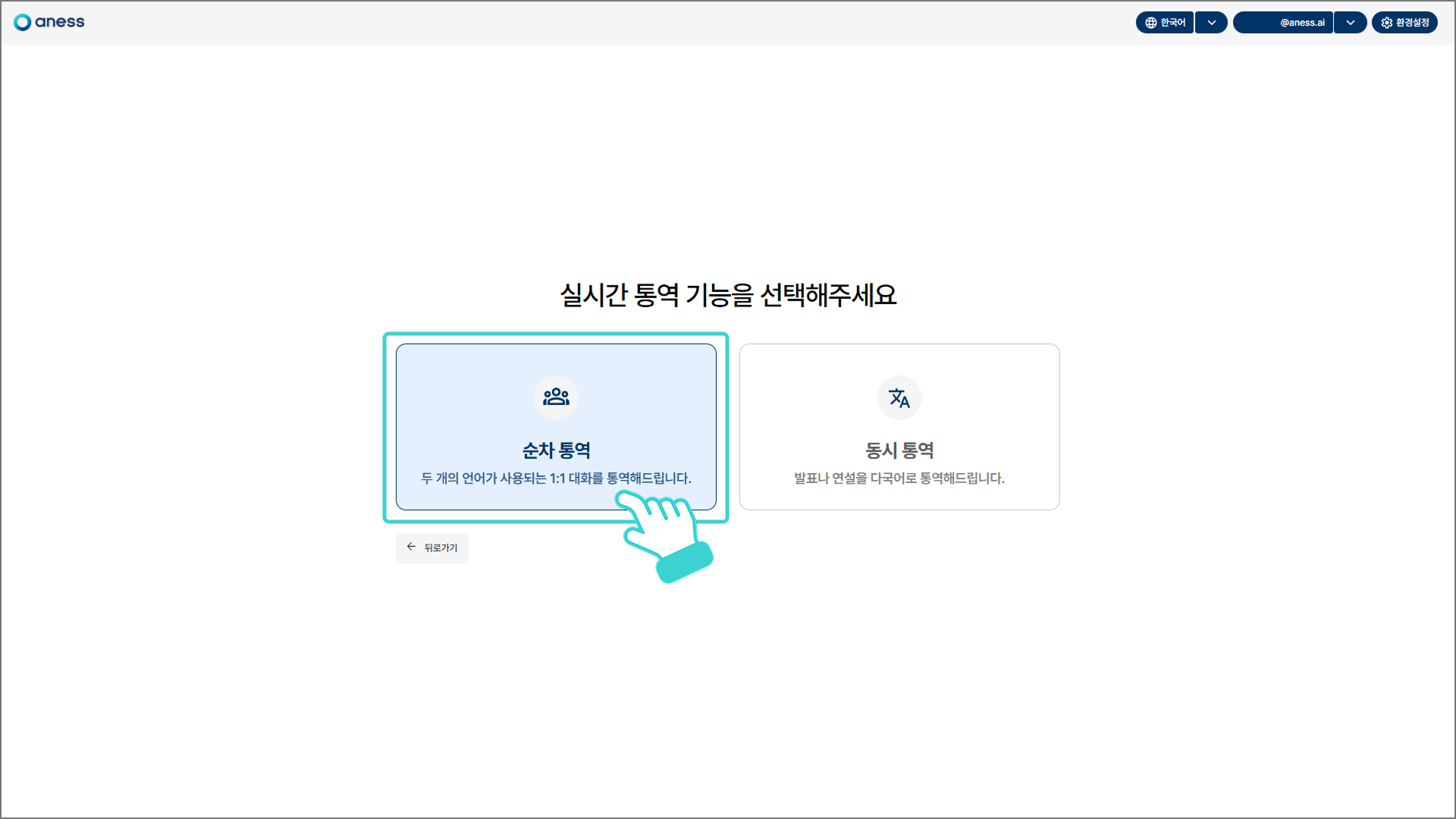
Task: Open 환경설정 settings text
Action: [1412, 23]
